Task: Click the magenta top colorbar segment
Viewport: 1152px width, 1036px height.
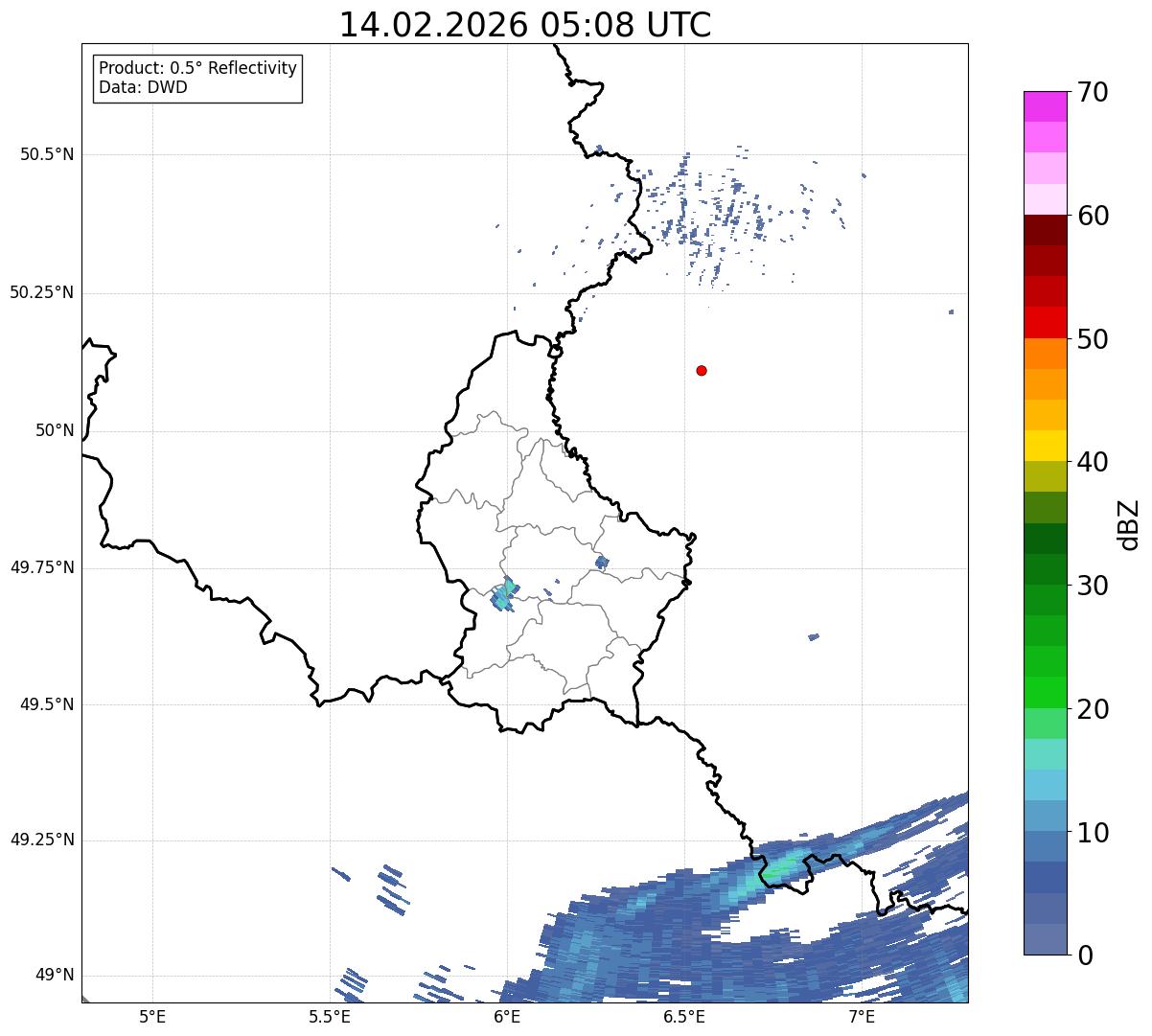Action: 1045,106
